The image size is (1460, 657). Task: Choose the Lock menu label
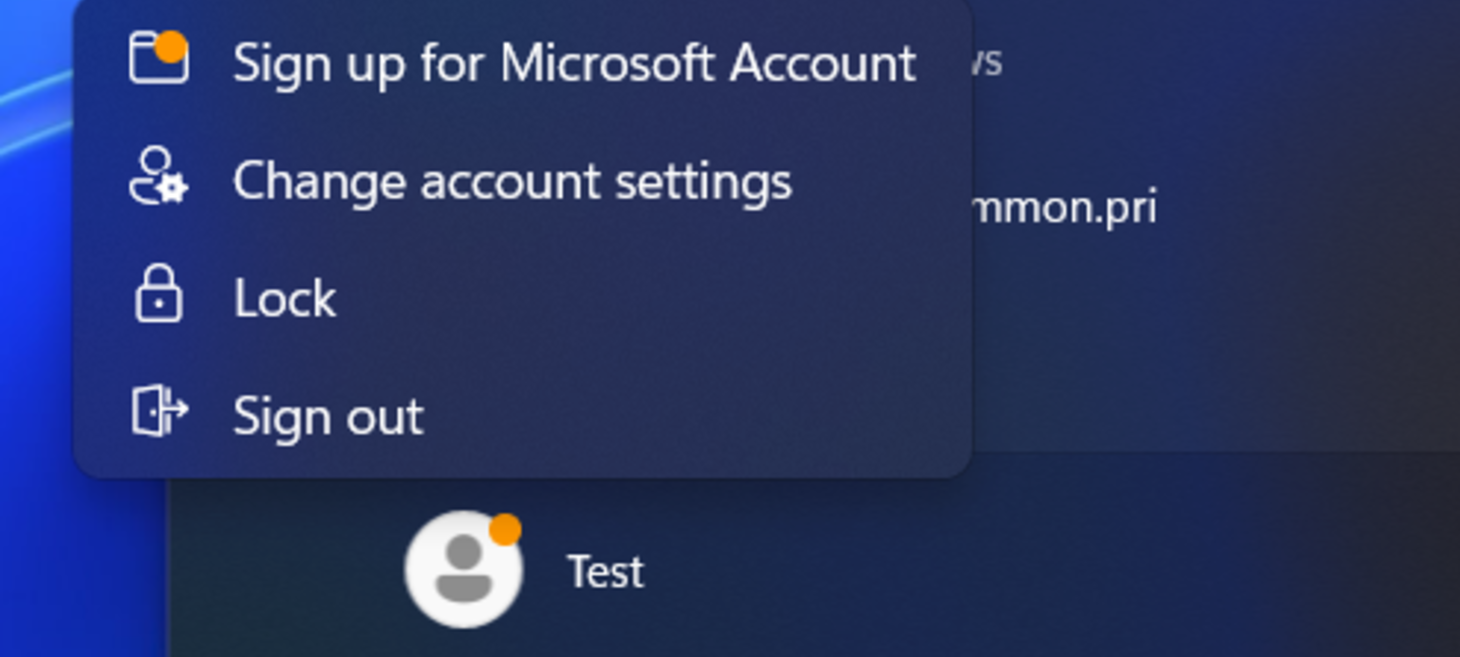285,298
